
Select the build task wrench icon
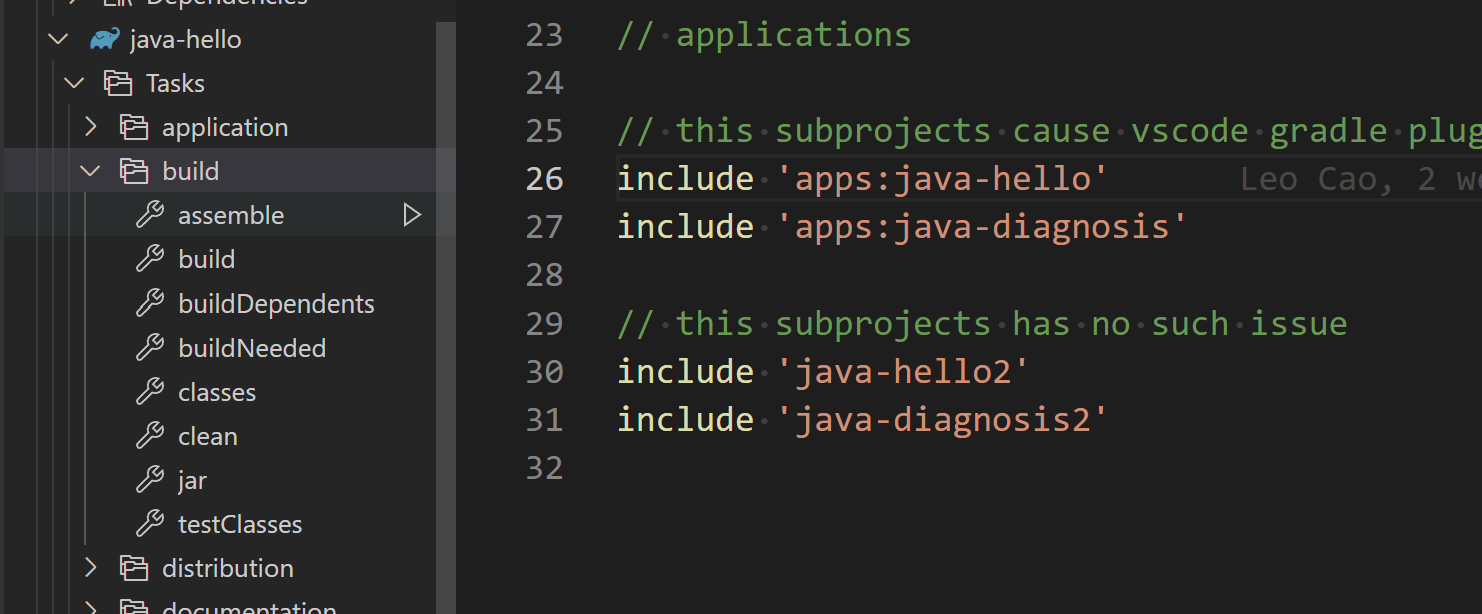tap(150, 258)
